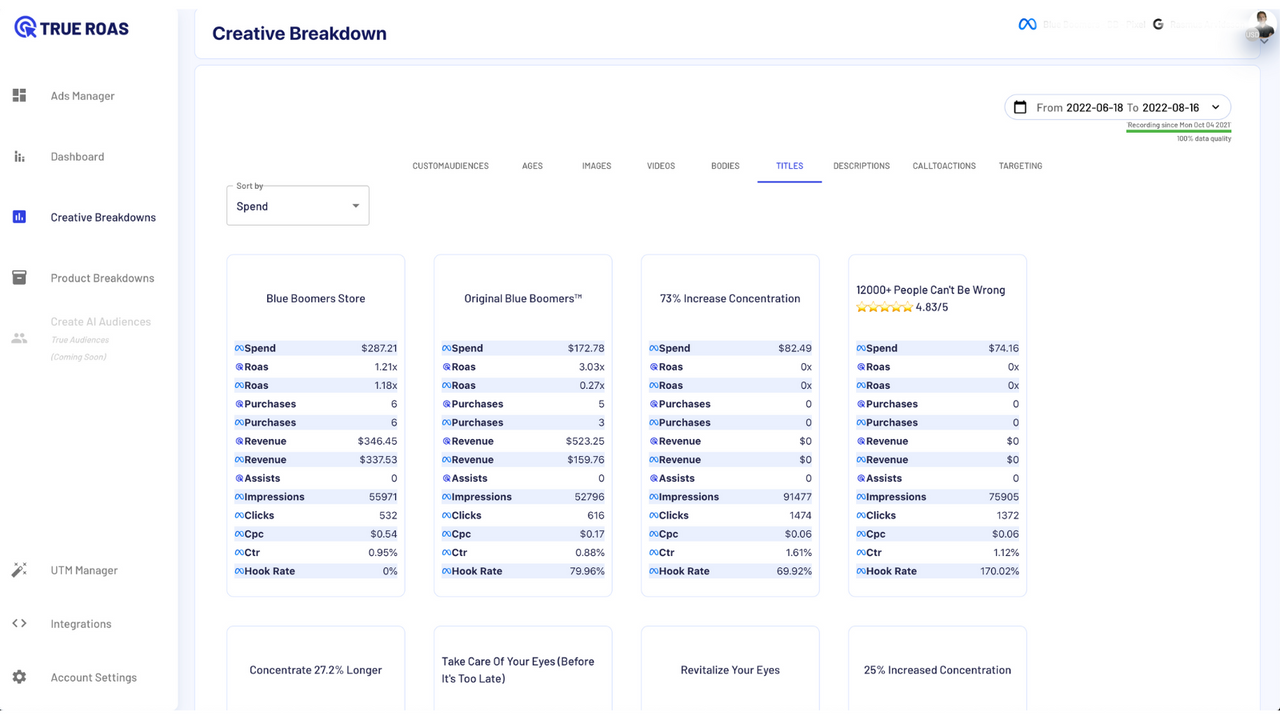Viewport: 1280px width, 720px height.
Task: Click 12000+ People Can't Be Wrong title
Action: point(930,290)
